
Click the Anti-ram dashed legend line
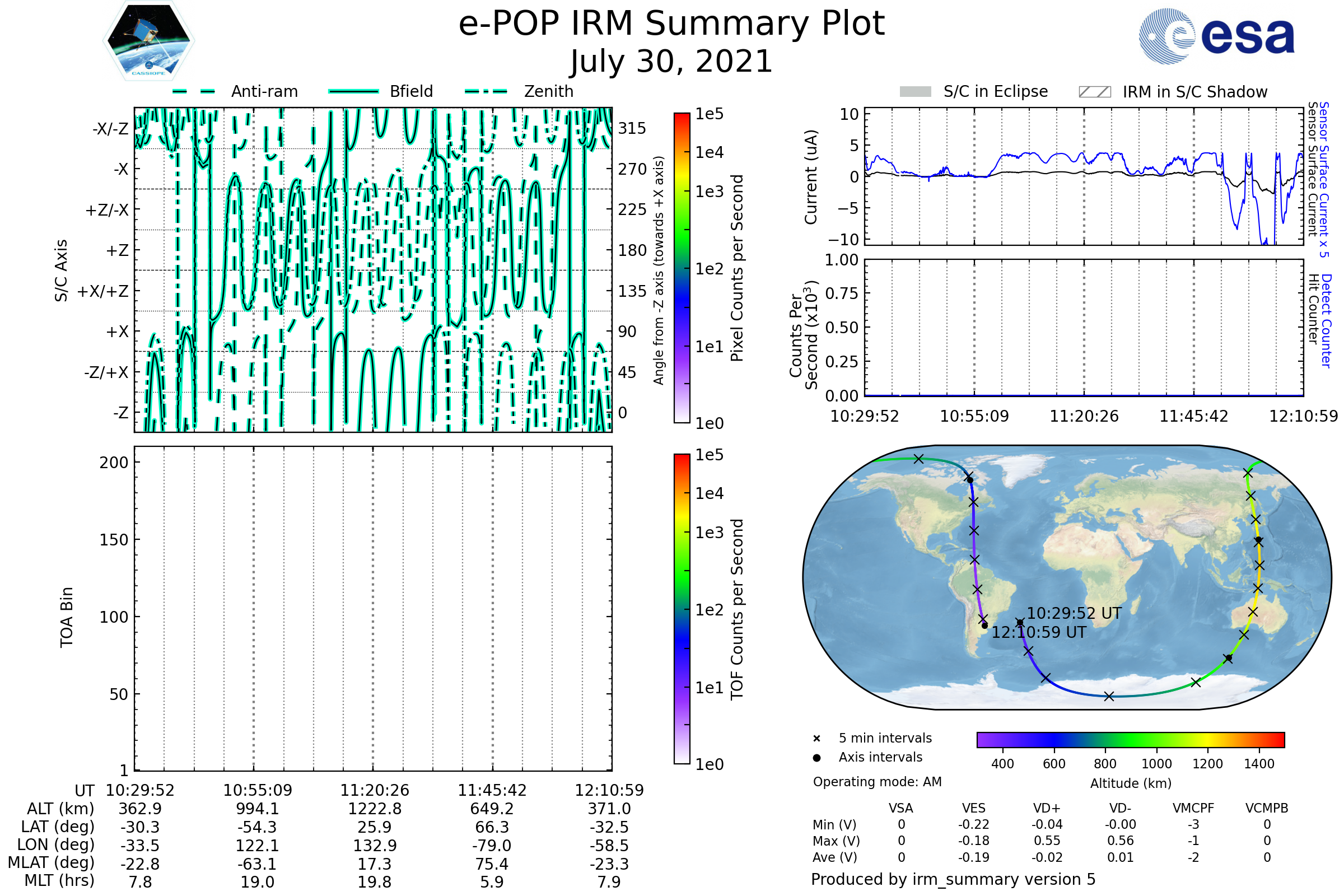point(194,91)
